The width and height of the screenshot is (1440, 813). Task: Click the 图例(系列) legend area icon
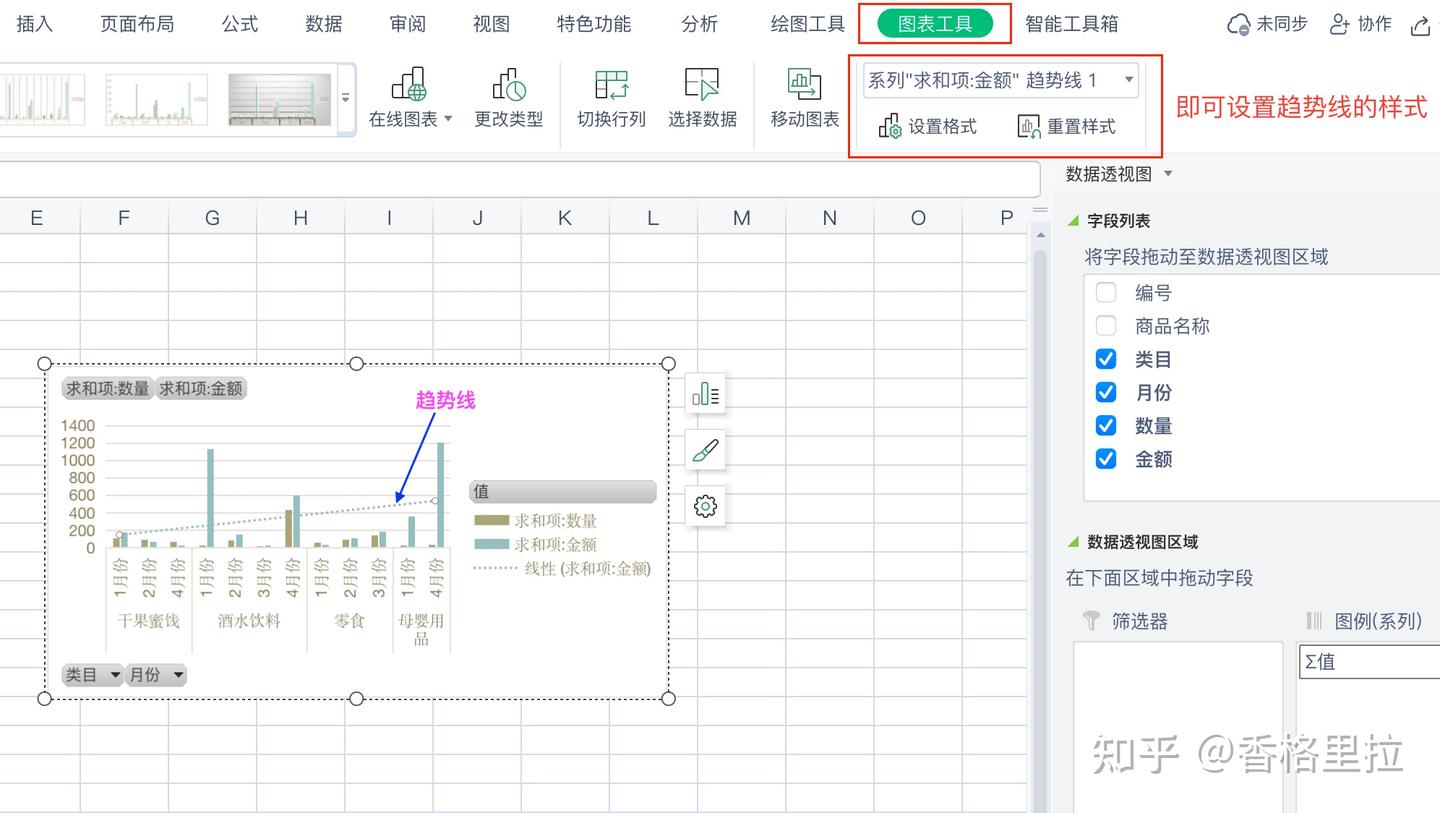(1314, 621)
